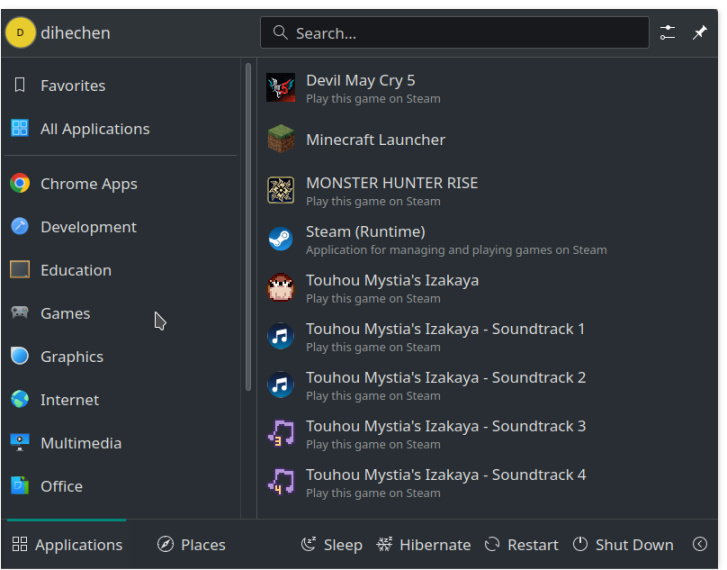Choose the Chrome Apps category label
This screenshot has height=570, width=727.
[89, 184]
